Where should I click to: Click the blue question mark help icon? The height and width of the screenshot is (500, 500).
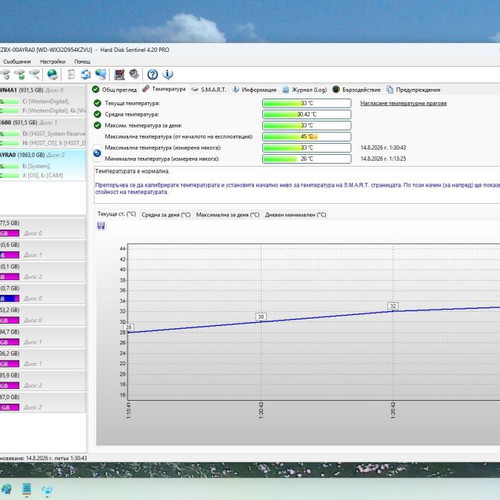(x=152, y=74)
